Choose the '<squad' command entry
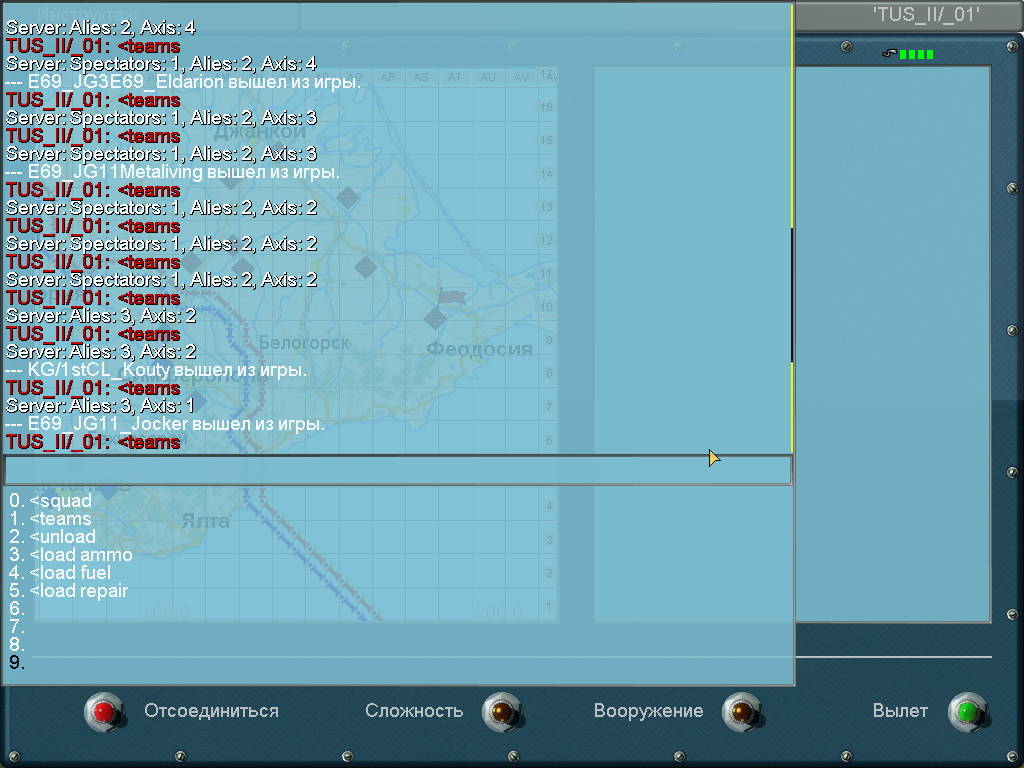1024x768 pixels. (x=60, y=501)
